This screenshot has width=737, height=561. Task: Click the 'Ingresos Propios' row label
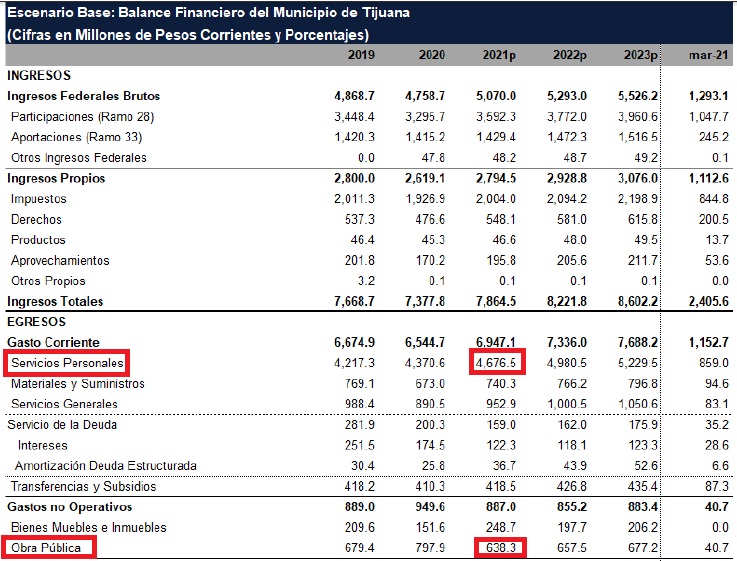56,178
